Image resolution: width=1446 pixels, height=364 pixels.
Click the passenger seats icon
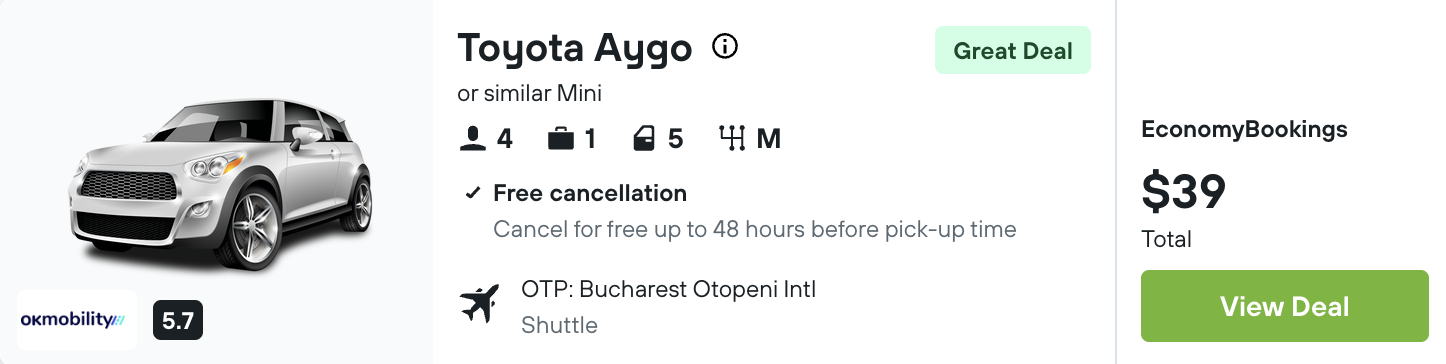[x=472, y=138]
